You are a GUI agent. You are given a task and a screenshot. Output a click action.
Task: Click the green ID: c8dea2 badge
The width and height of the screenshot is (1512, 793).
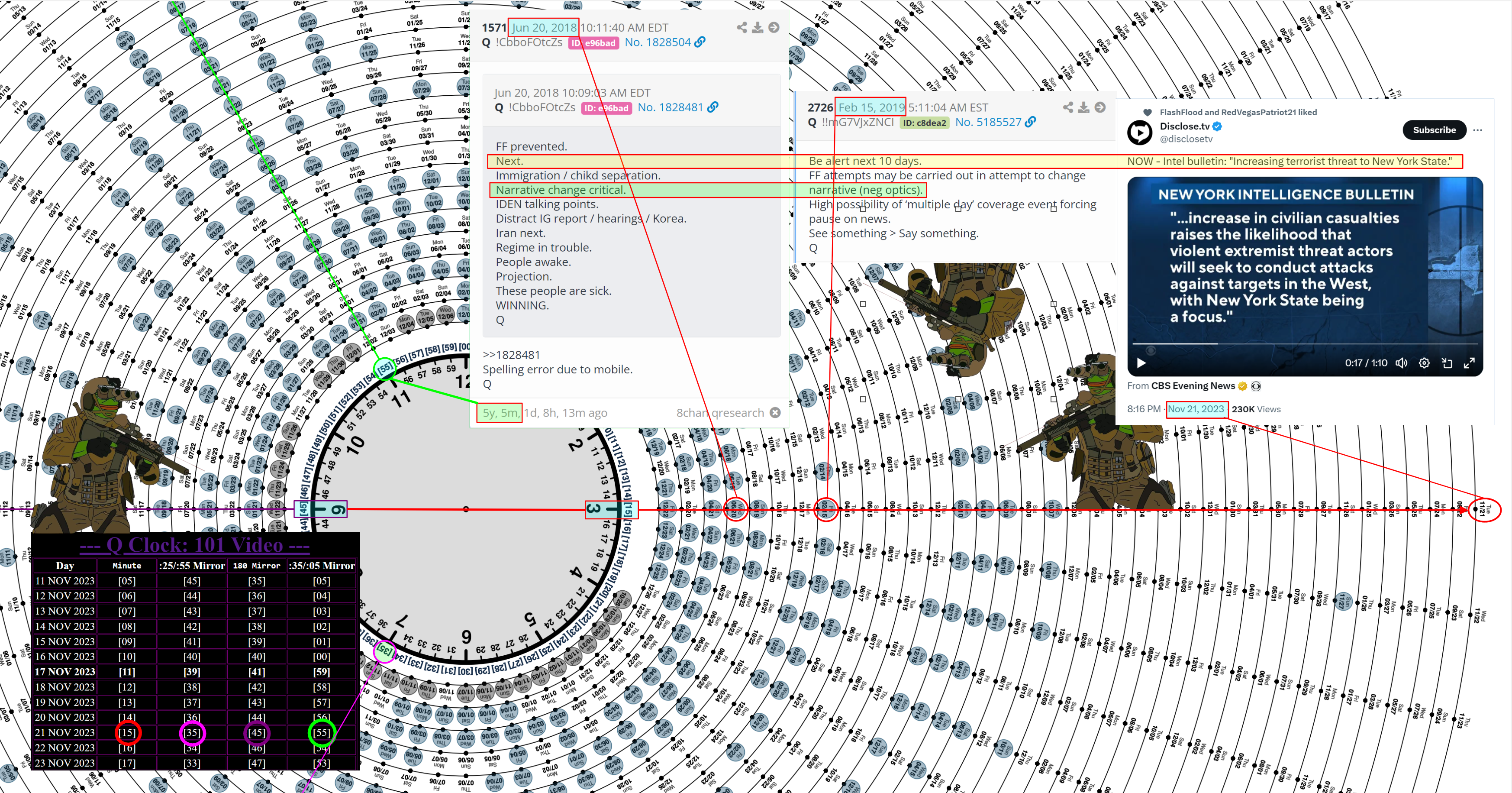pyautogui.click(x=924, y=123)
